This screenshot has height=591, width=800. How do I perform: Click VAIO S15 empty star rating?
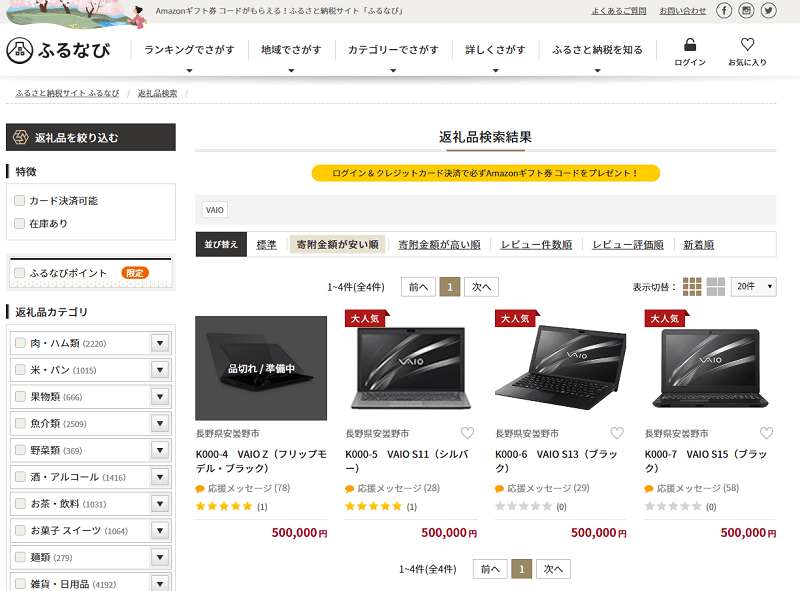click(673, 506)
